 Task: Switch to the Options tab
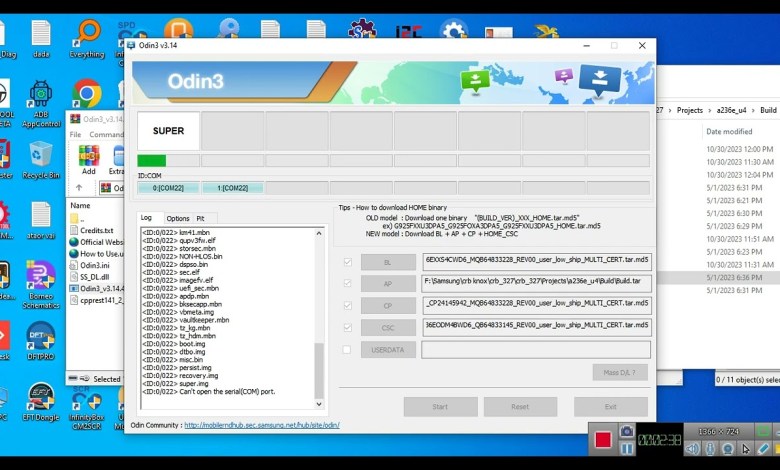coord(178,218)
